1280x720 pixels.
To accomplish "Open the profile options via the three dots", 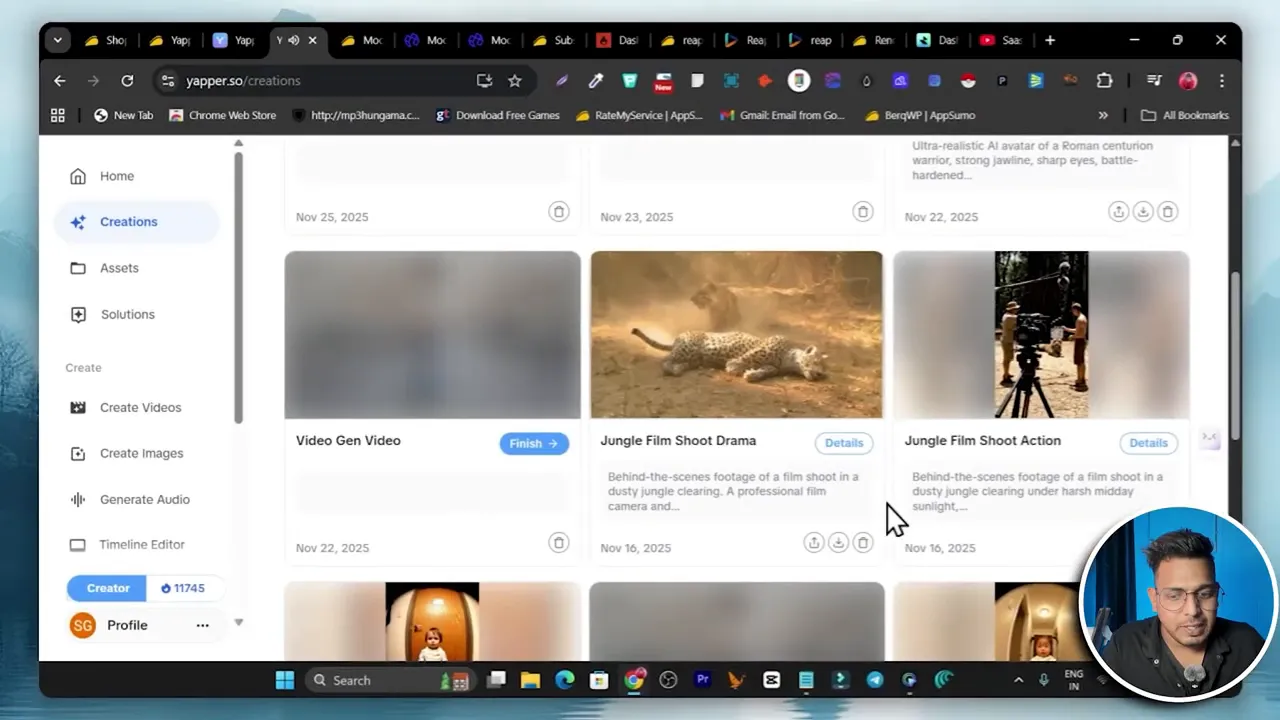I will [x=203, y=624].
